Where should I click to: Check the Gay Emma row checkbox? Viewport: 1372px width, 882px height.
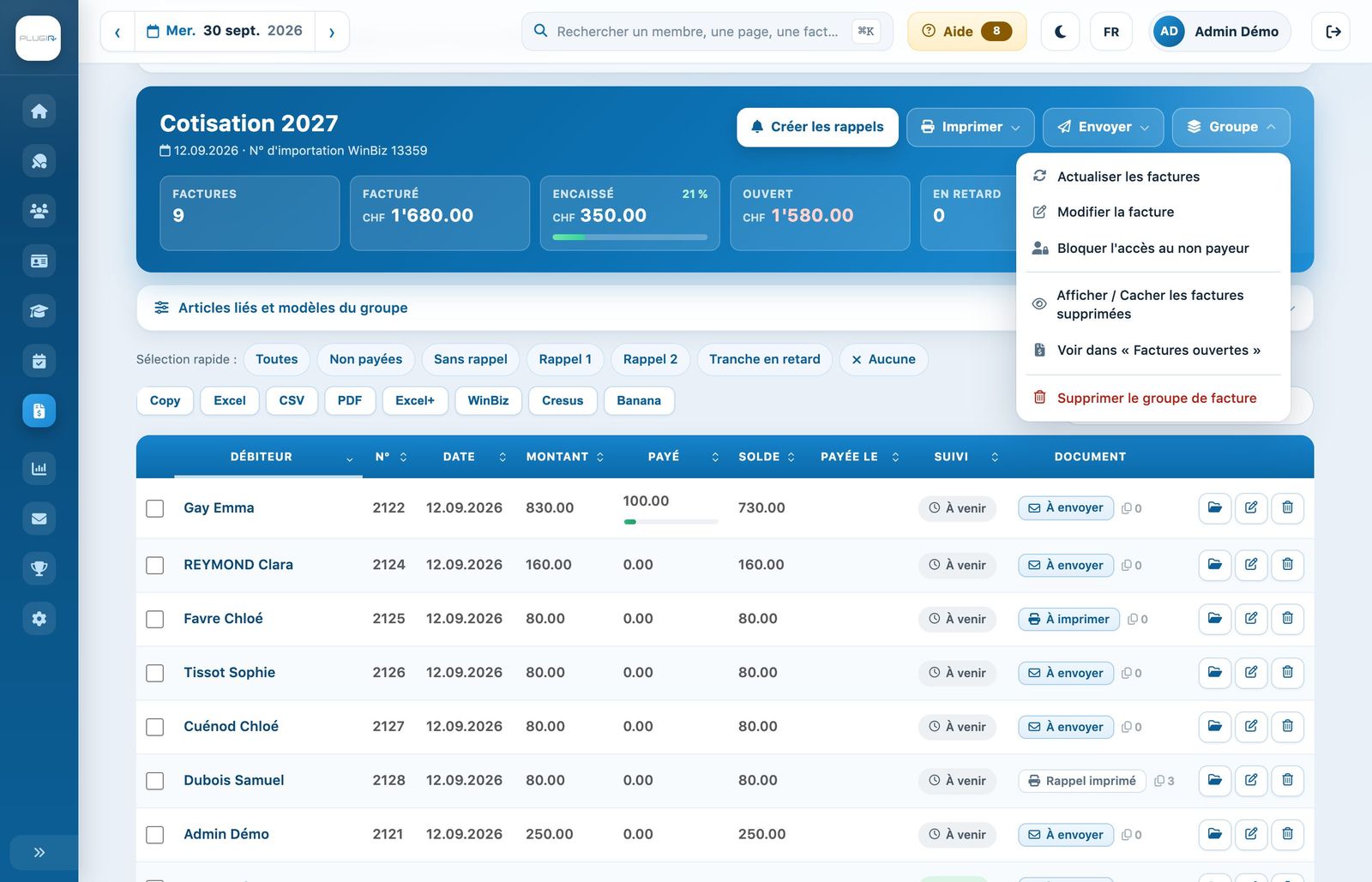[x=155, y=508]
